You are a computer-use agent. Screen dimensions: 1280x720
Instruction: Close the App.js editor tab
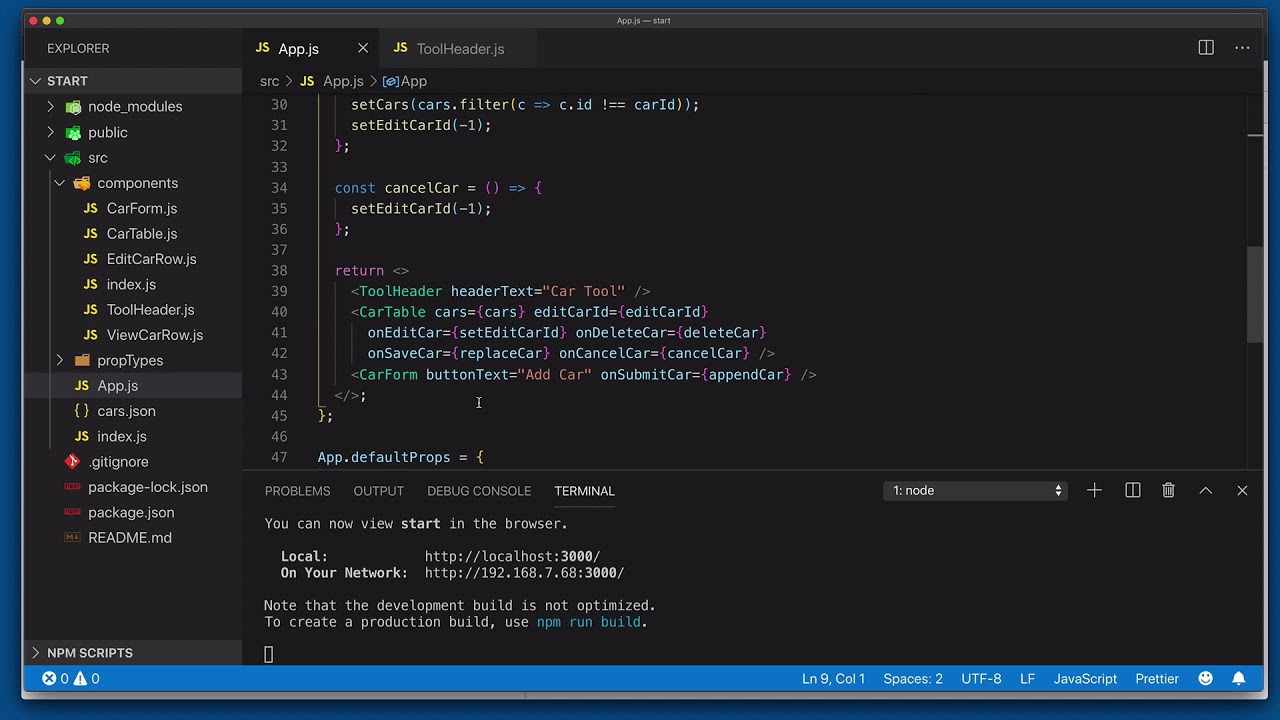coord(363,48)
